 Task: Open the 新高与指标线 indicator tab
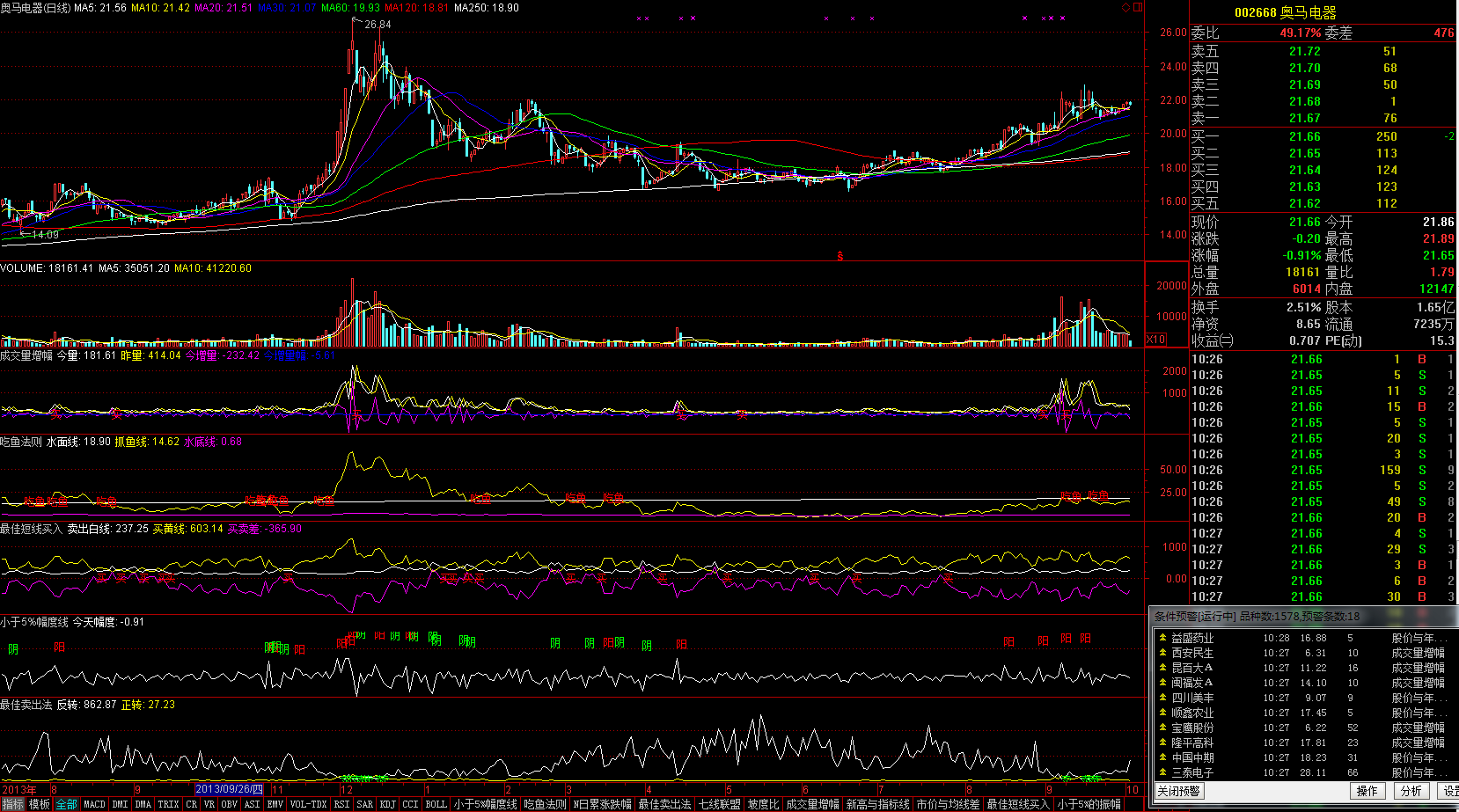pyautogui.click(x=877, y=804)
